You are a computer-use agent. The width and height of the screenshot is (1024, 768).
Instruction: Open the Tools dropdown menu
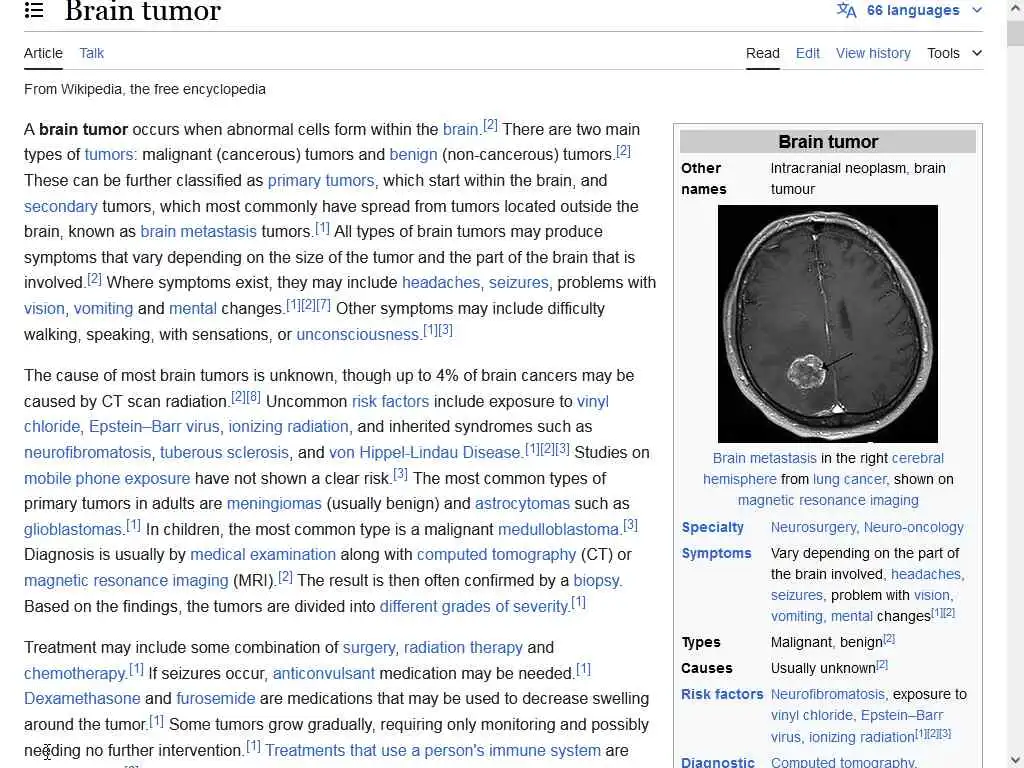(954, 54)
